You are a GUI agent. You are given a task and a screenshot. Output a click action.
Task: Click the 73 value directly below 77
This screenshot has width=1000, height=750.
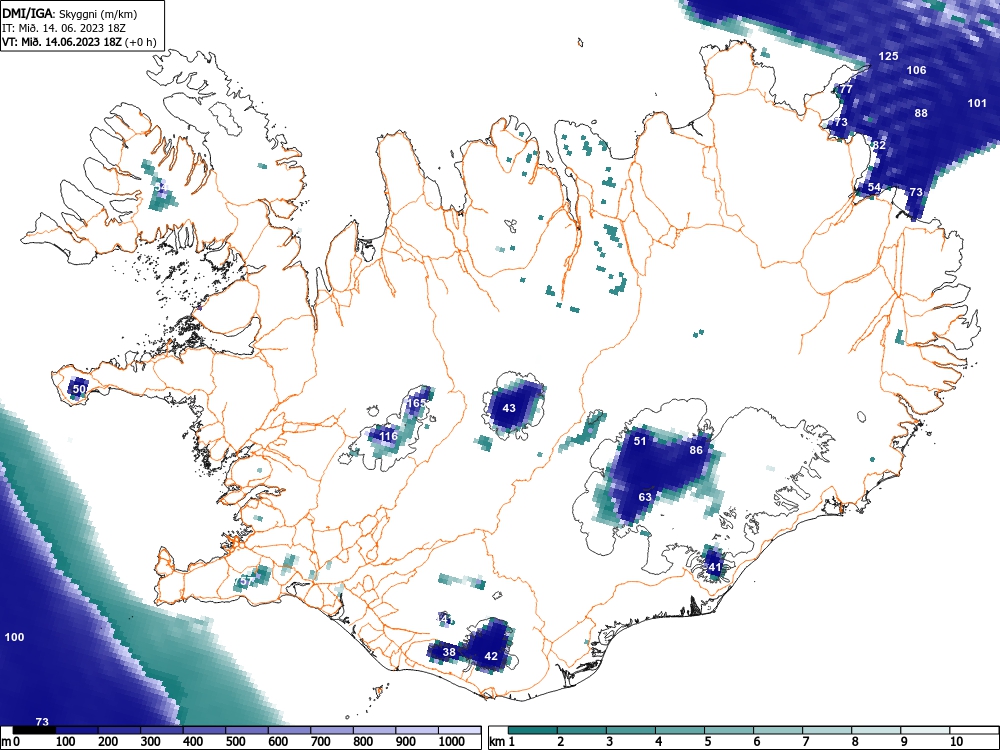(x=841, y=122)
